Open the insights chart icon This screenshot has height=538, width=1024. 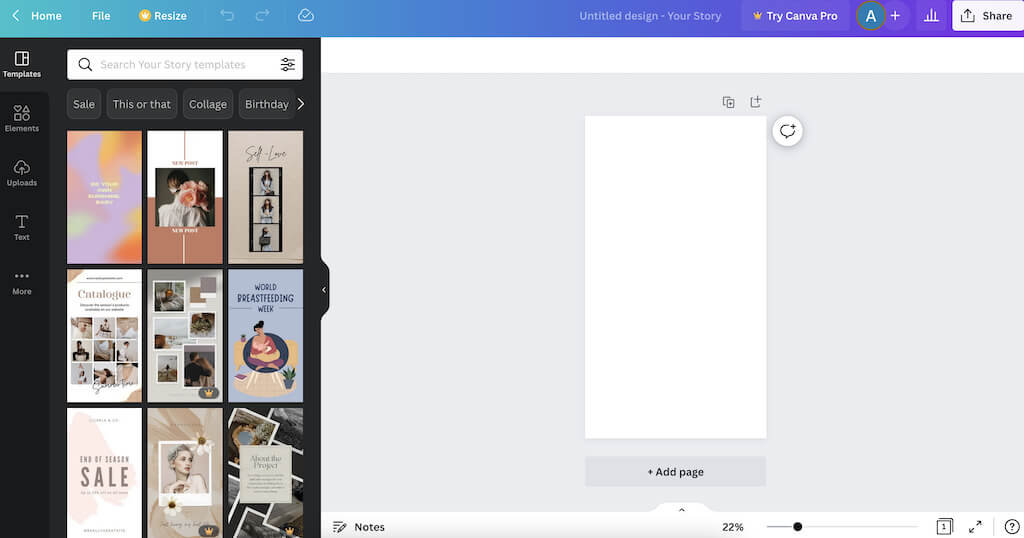931,16
